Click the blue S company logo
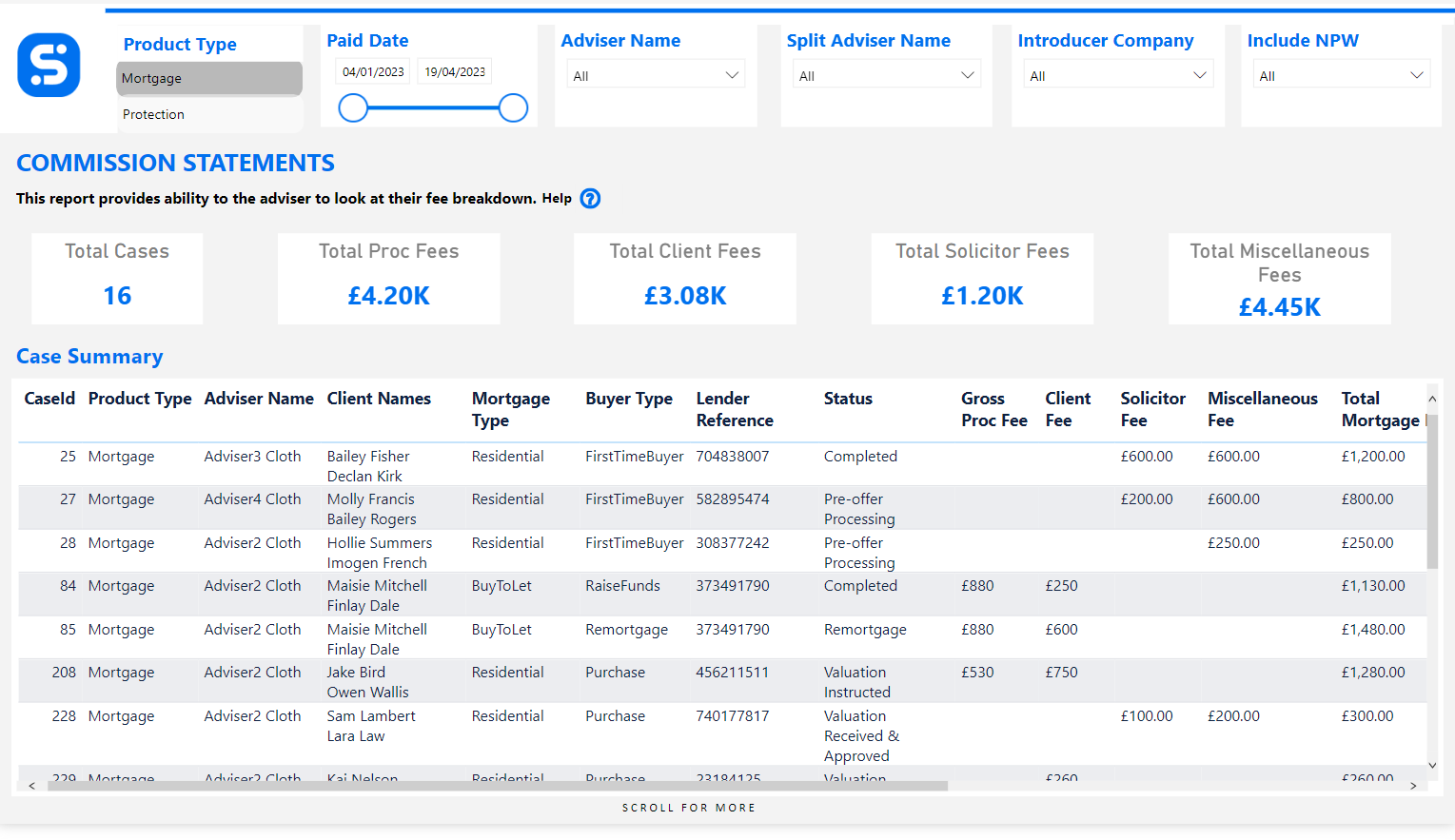This screenshot has width=1455, height=840. click(49, 65)
